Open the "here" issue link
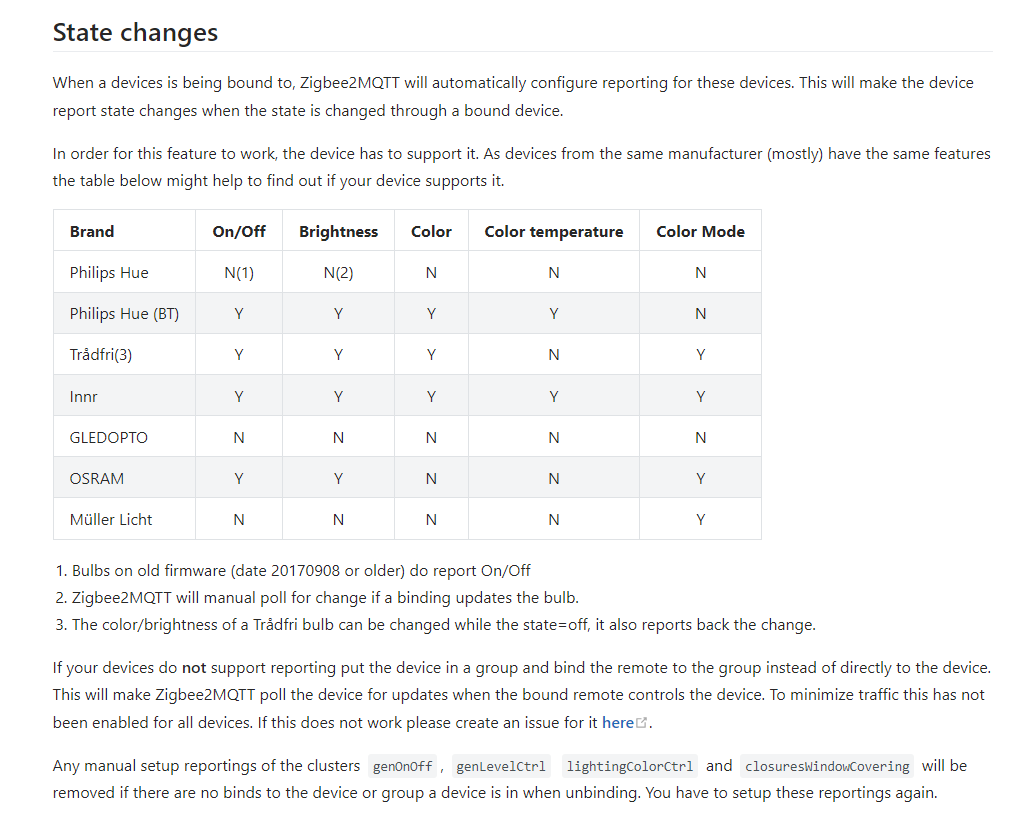The width and height of the screenshot is (1022, 824). (617, 722)
